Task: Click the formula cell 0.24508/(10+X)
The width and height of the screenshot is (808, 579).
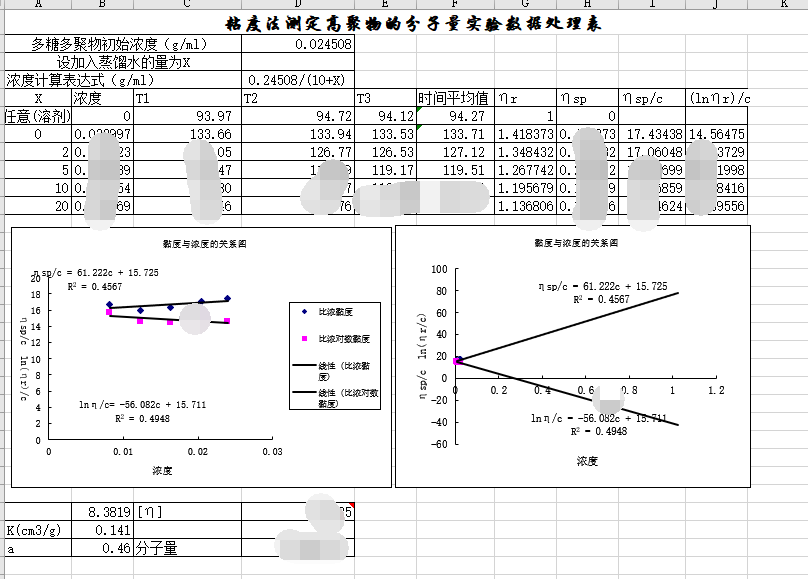Action: (298, 80)
